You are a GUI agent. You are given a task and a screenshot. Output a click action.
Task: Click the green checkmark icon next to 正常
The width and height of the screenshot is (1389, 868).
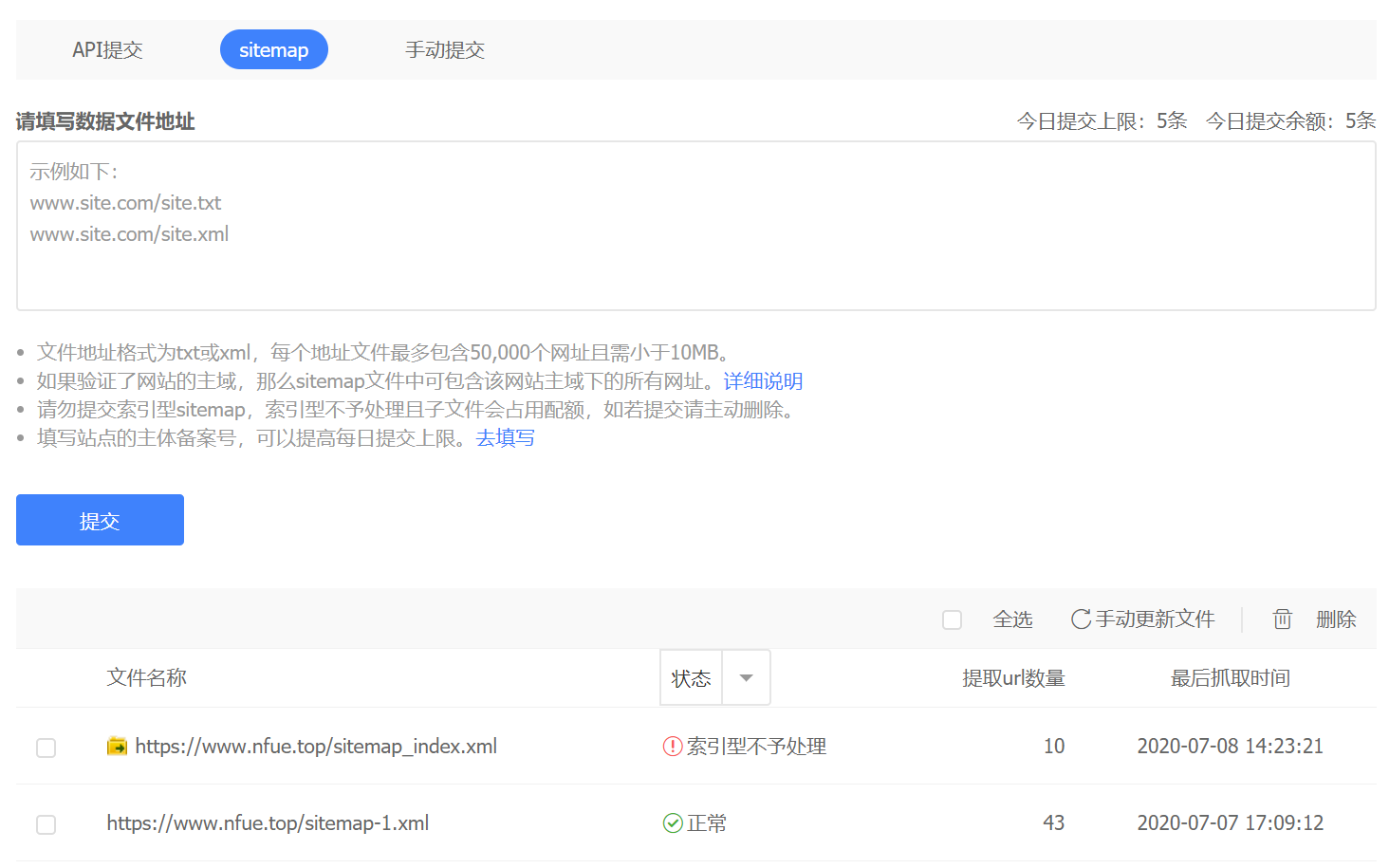[673, 823]
